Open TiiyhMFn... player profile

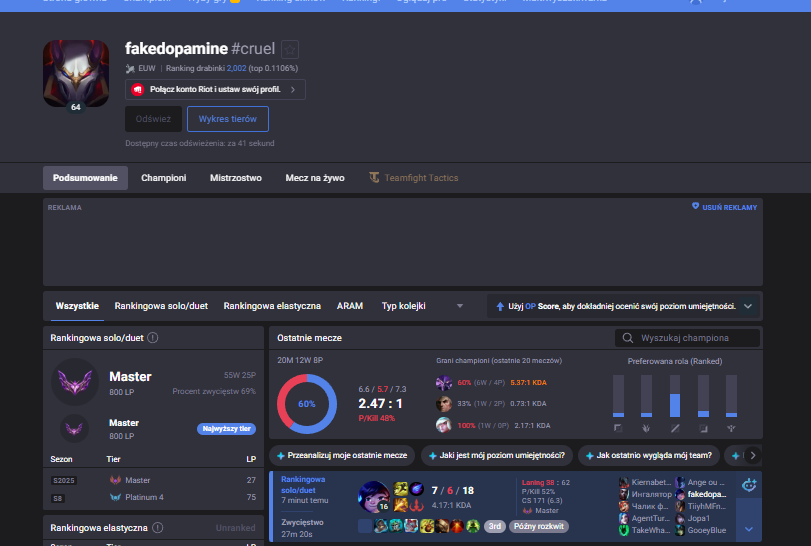coord(707,506)
